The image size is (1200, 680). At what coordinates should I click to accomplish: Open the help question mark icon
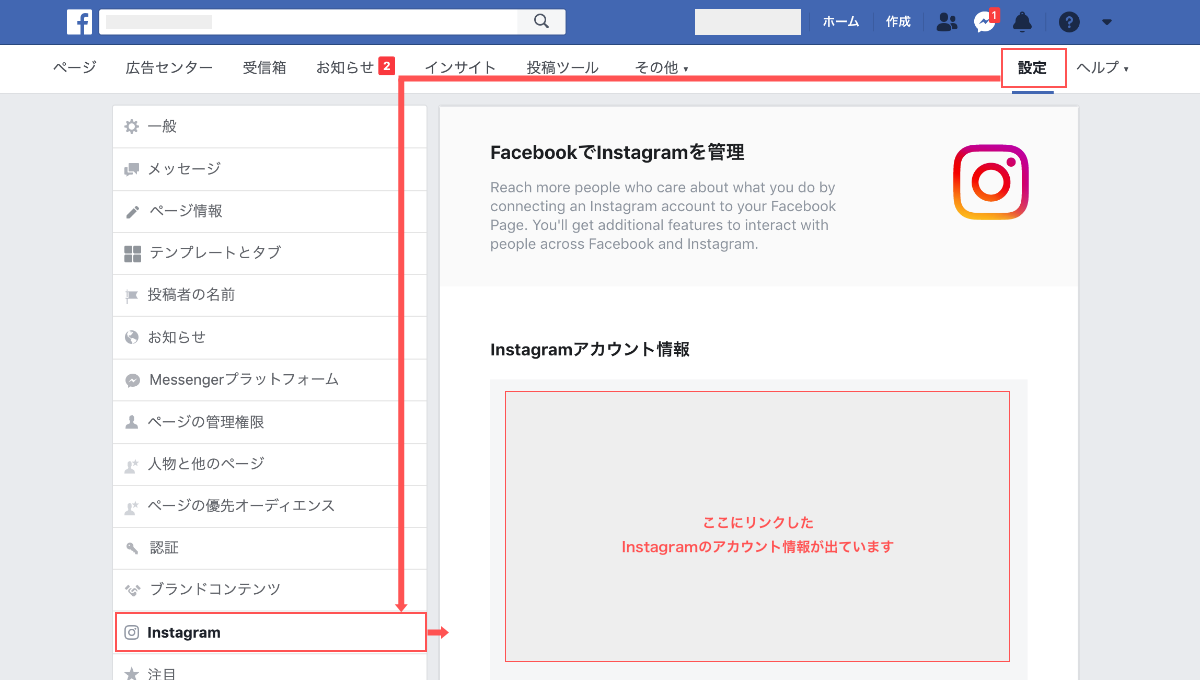(1069, 21)
